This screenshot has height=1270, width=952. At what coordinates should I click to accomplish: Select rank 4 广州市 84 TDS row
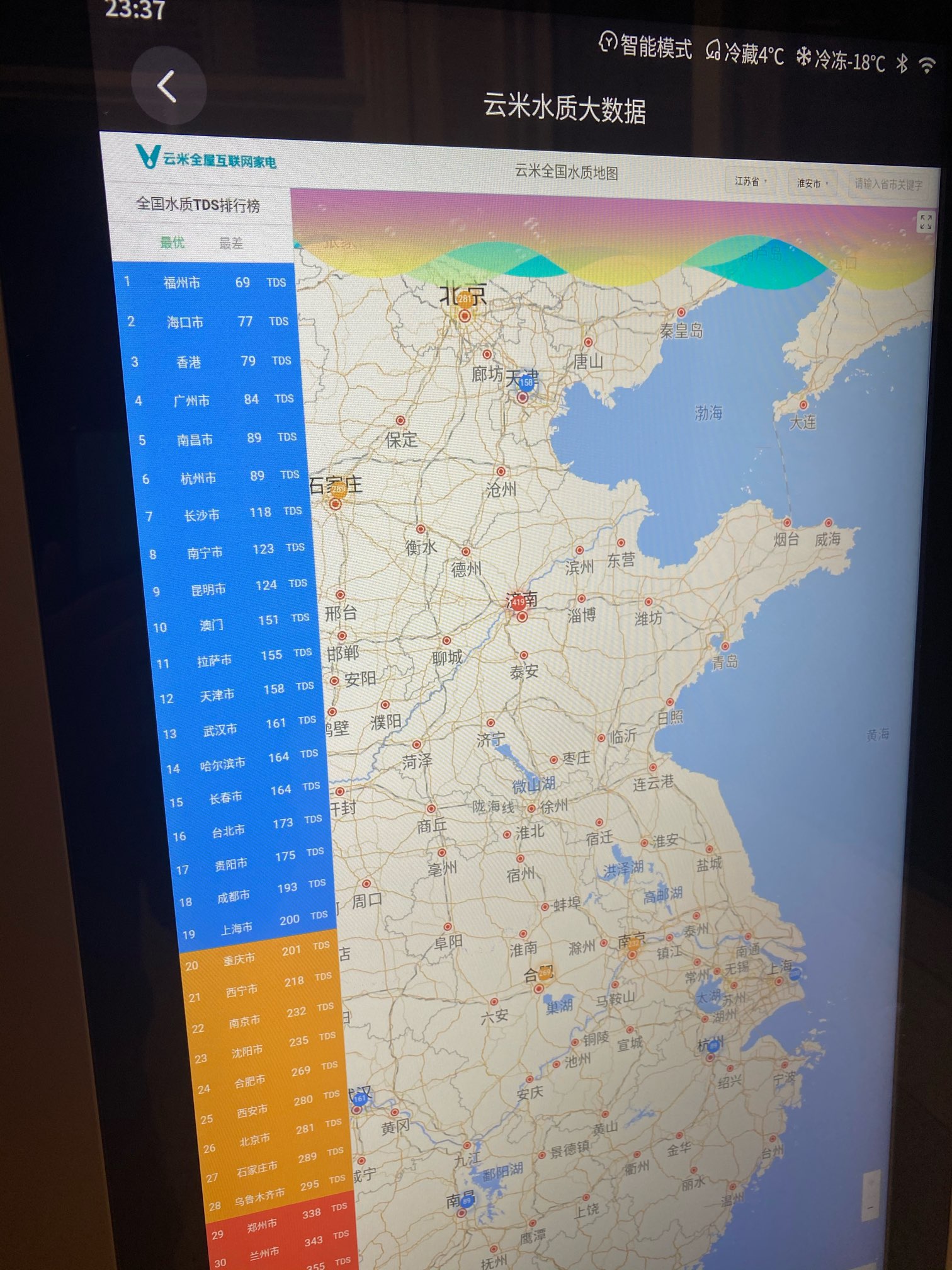pyautogui.click(x=215, y=400)
